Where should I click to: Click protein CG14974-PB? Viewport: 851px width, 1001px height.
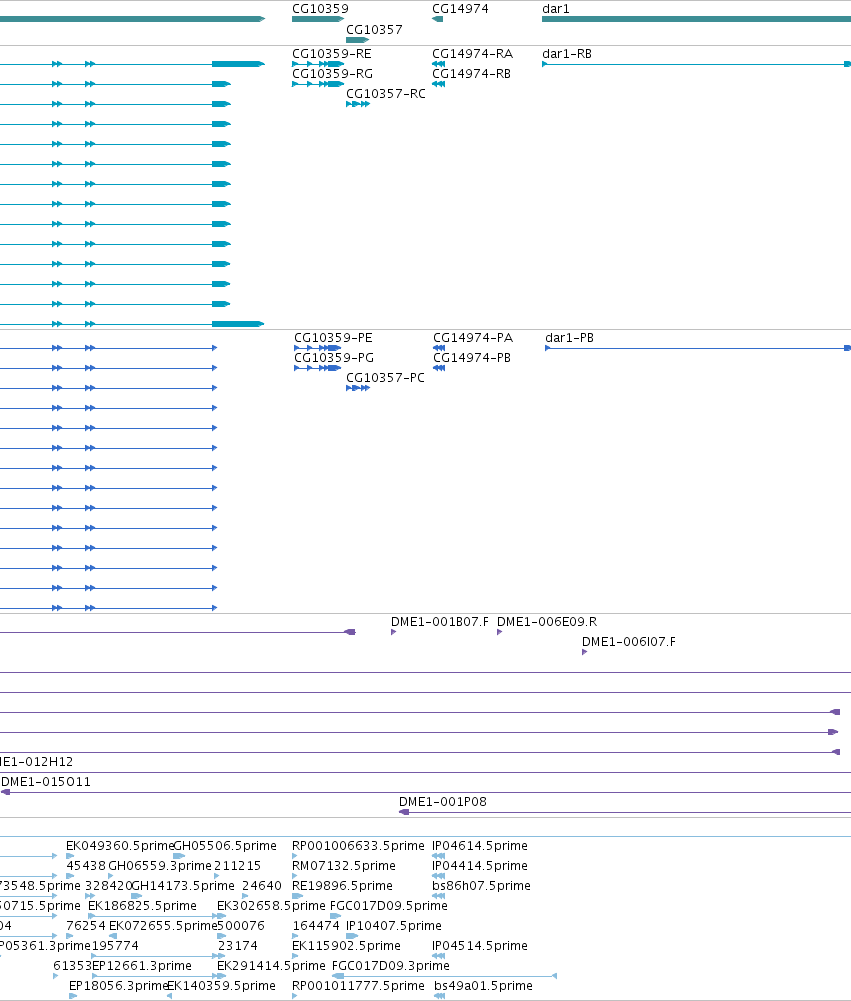point(472,358)
